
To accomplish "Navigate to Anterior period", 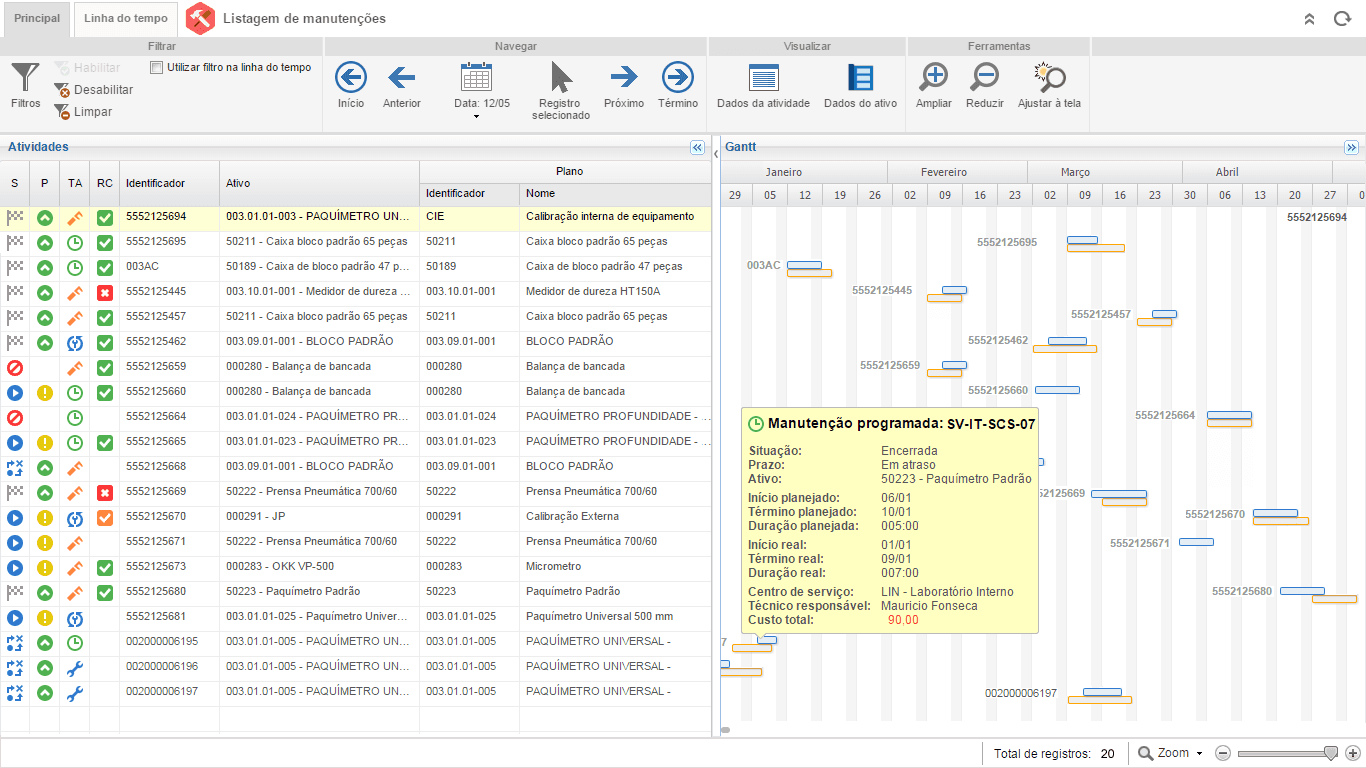I will [x=402, y=85].
